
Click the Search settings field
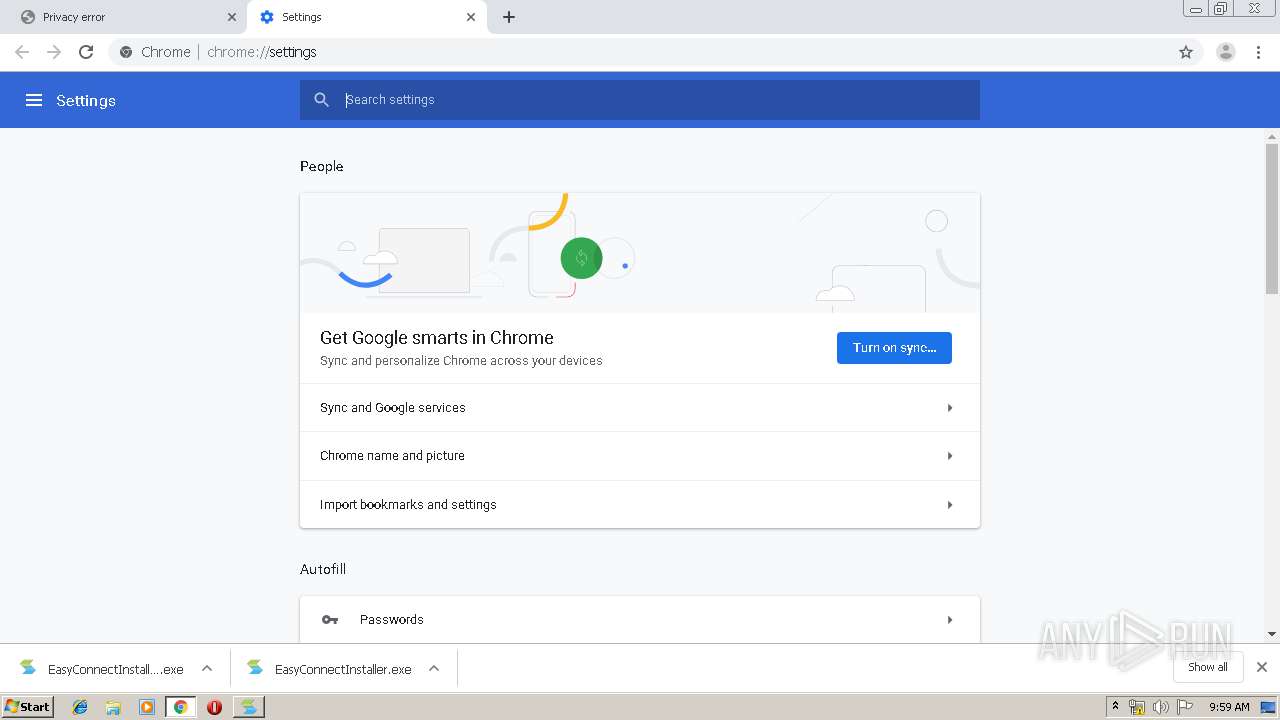640,100
